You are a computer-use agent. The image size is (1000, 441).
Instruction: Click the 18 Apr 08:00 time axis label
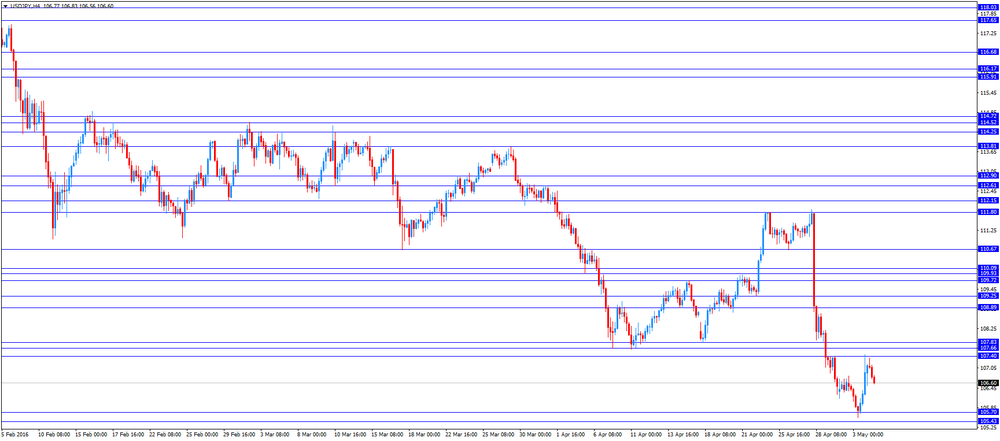click(x=721, y=434)
